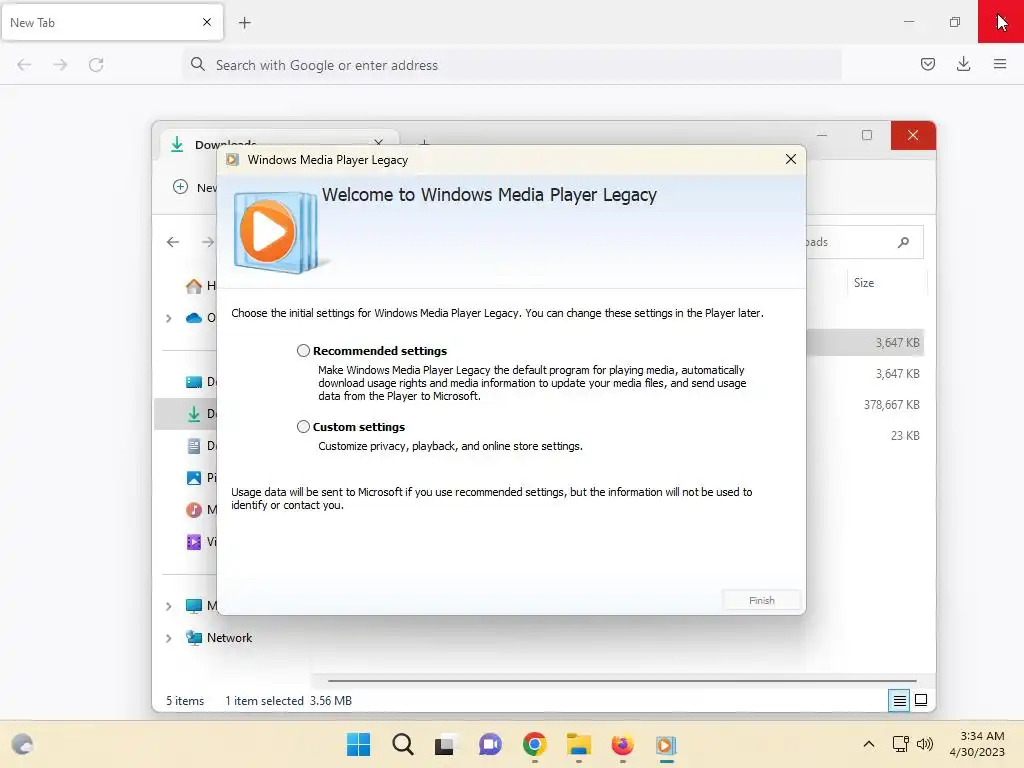Screen dimensions: 1024x768
Task: Open OneDrive cloud item in sidebar
Action: [x=200, y=318]
